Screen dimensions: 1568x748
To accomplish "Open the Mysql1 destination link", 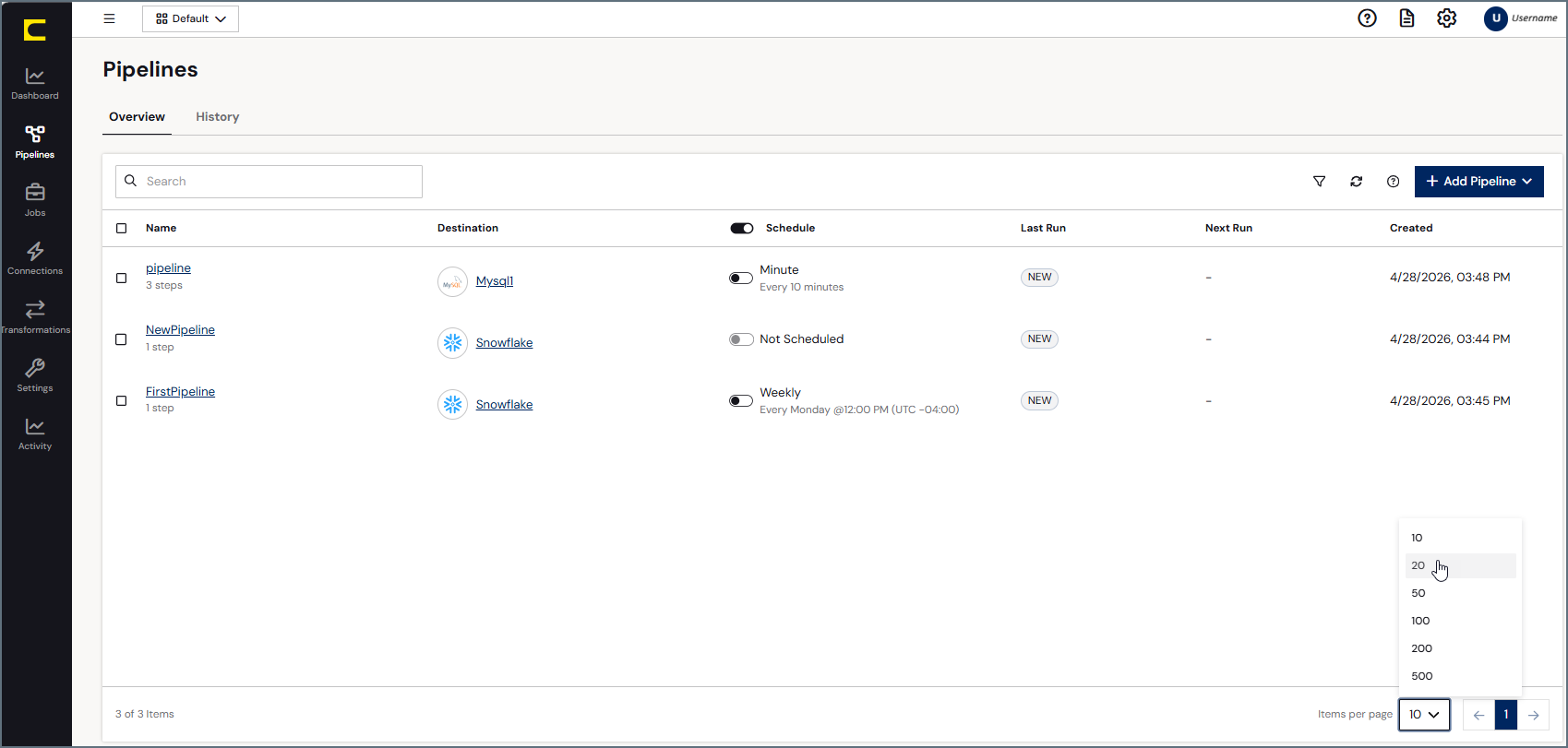I will (495, 281).
